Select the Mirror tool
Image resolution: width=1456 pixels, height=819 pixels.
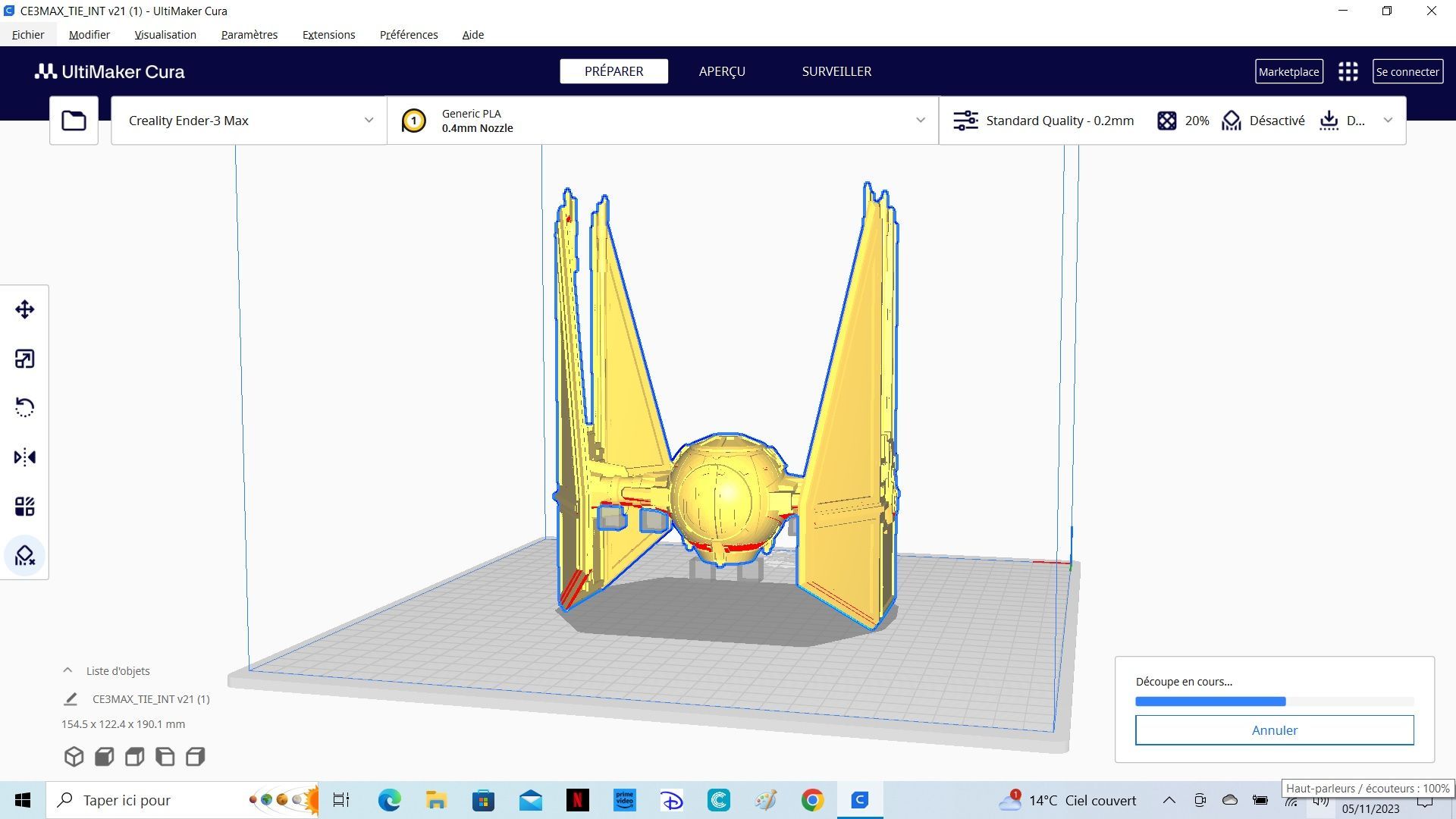point(24,457)
